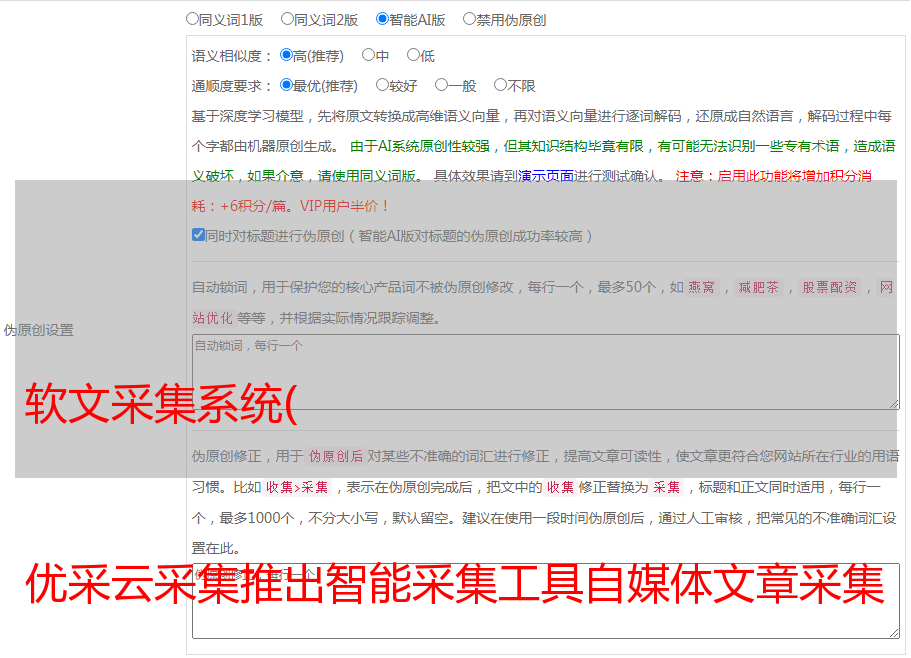Click the 伪原创后 highlighted term
The height and width of the screenshot is (658, 911).
point(335,456)
